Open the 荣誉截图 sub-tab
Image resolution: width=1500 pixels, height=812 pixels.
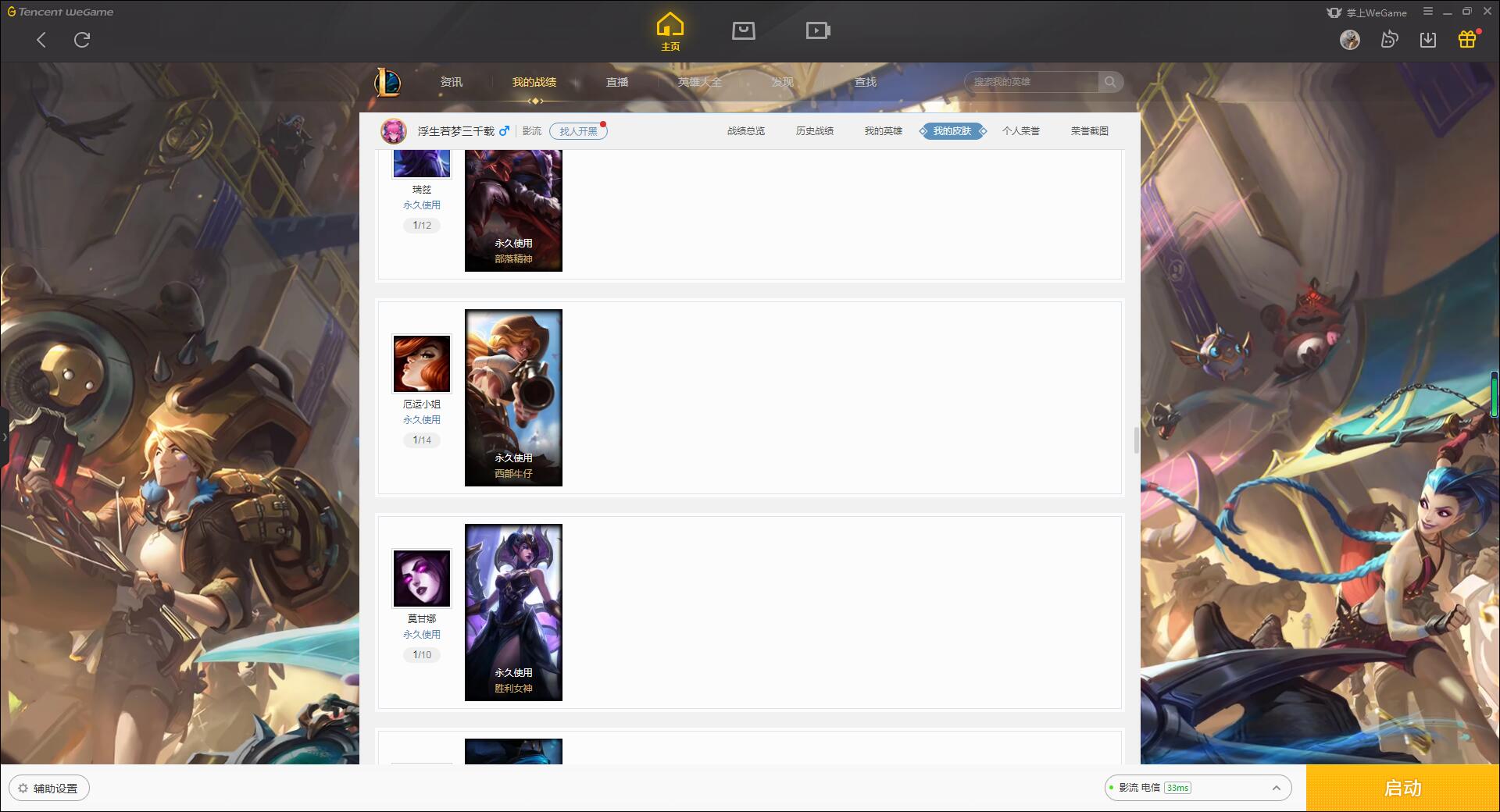tap(1090, 131)
